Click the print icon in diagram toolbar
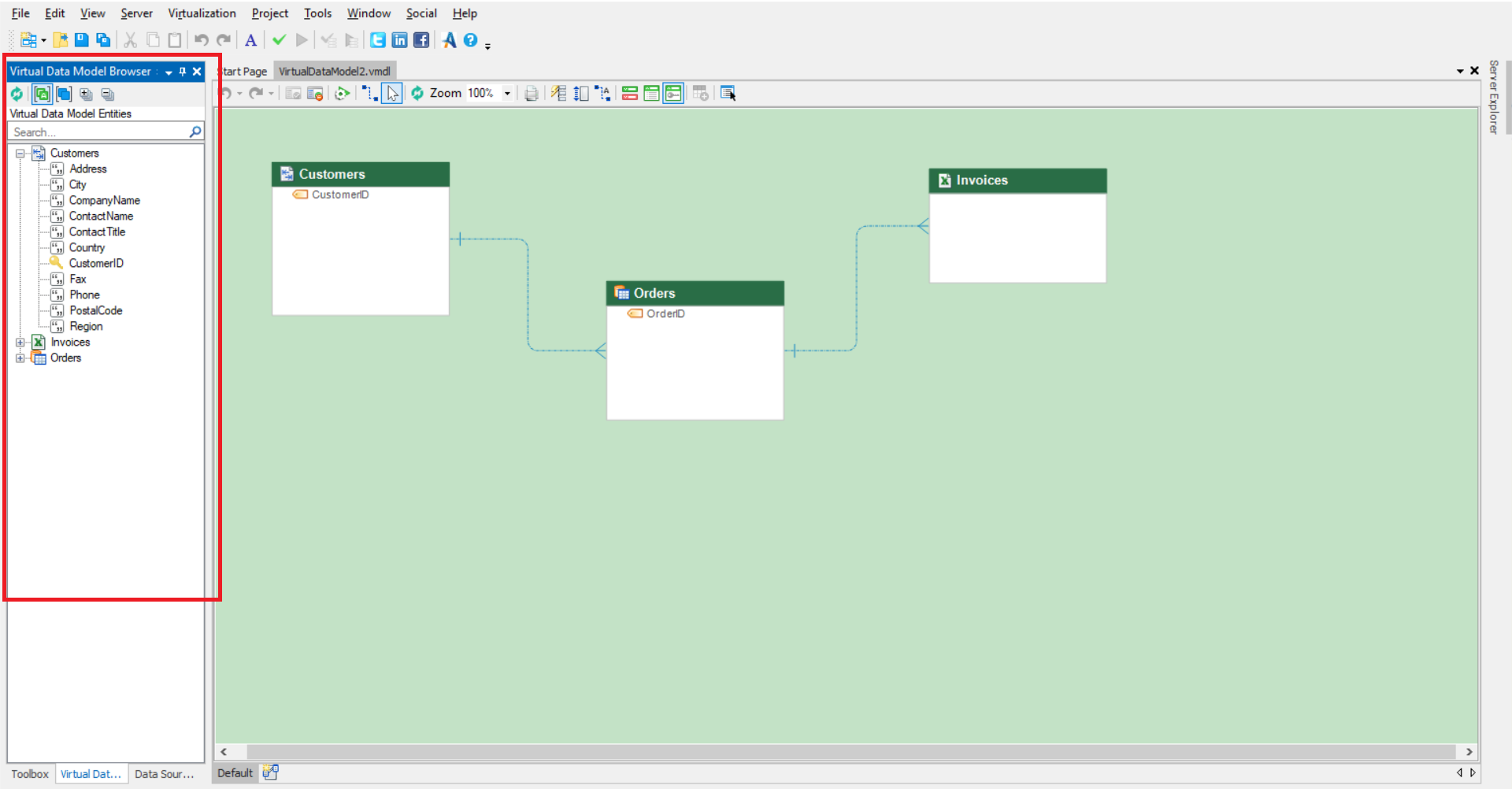 tap(532, 94)
